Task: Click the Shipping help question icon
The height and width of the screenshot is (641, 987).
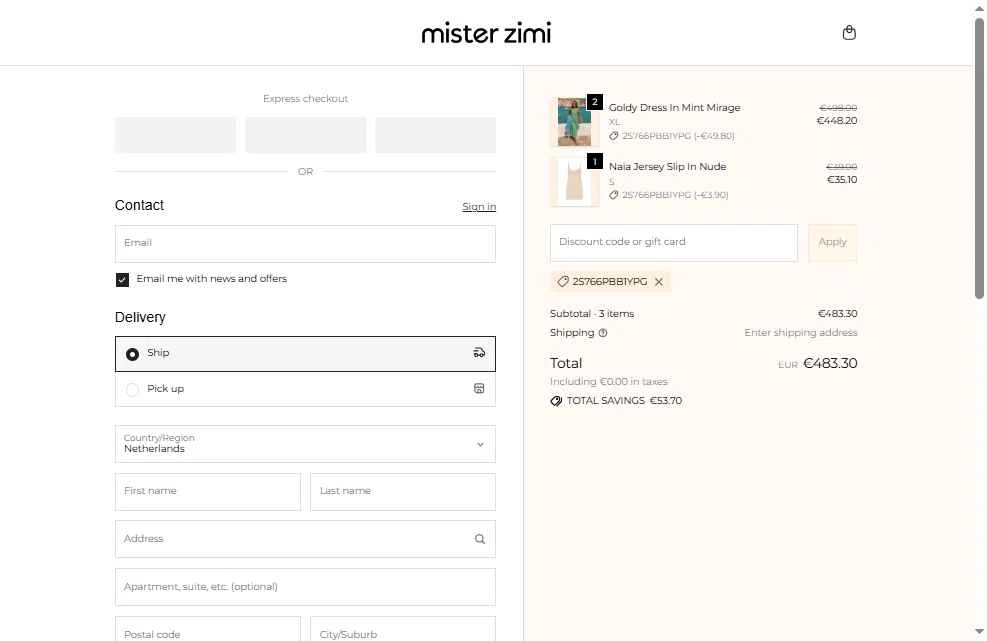Action: tap(602, 333)
